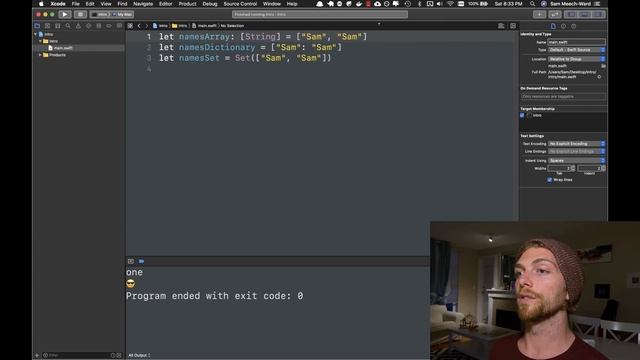The height and width of the screenshot is (360, 640).
Task: Open the Symbol navigator
Action: (x=58, y=26)
